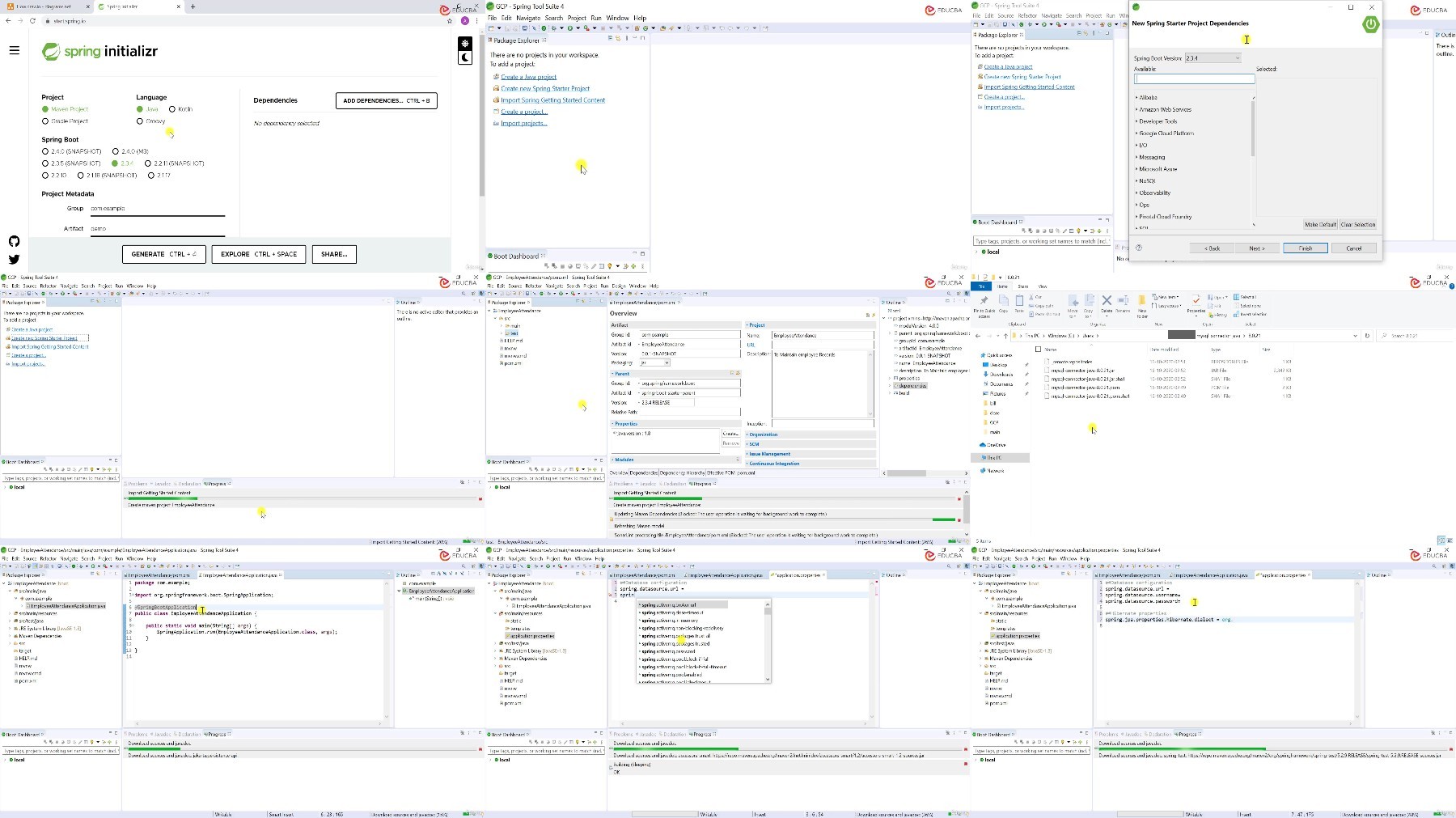Click the SHARE button
This screenshot has height=818, width=1456.
click(334, 254)
